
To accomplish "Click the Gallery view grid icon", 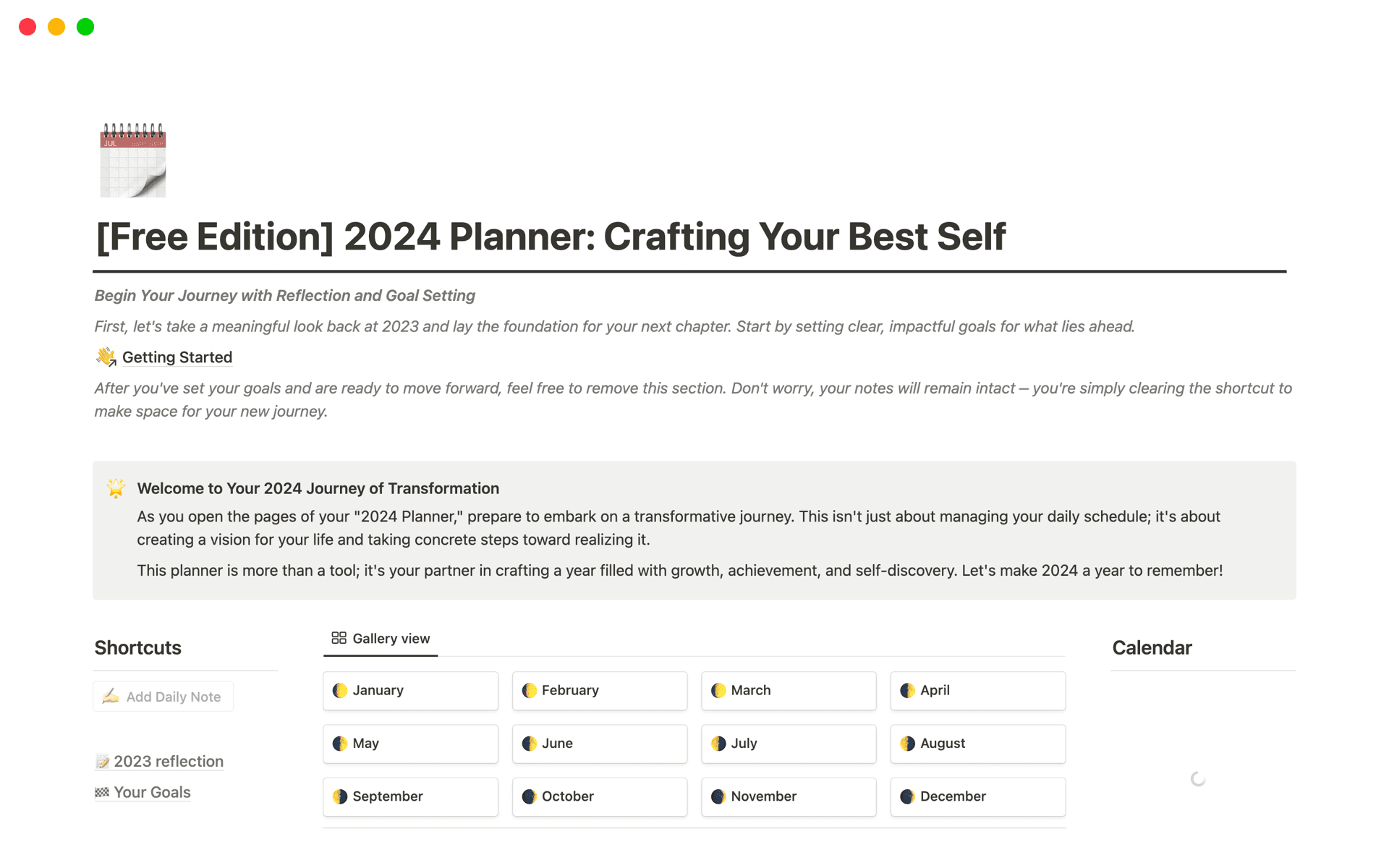I will [x=339, y=638].
